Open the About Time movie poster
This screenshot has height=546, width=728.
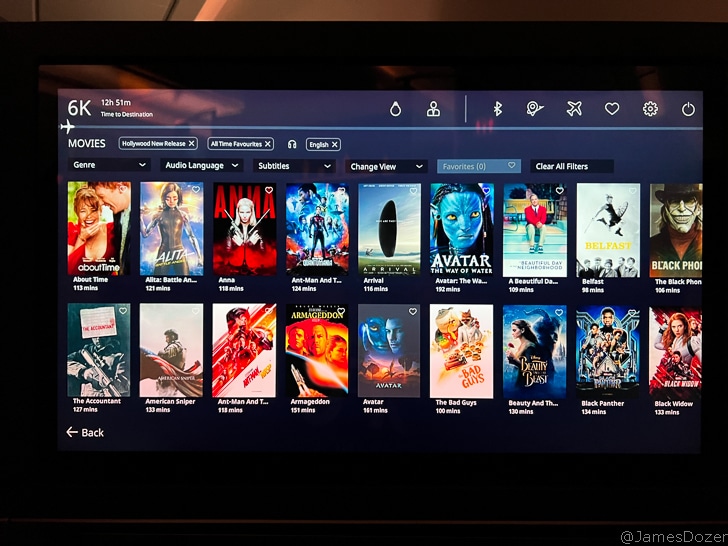click(99, 228)
